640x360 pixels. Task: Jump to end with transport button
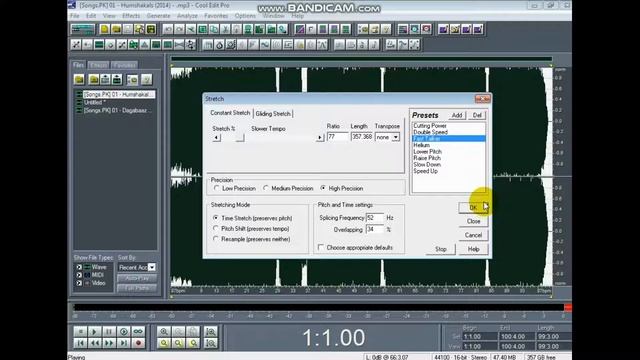click(x=124, y=343)
